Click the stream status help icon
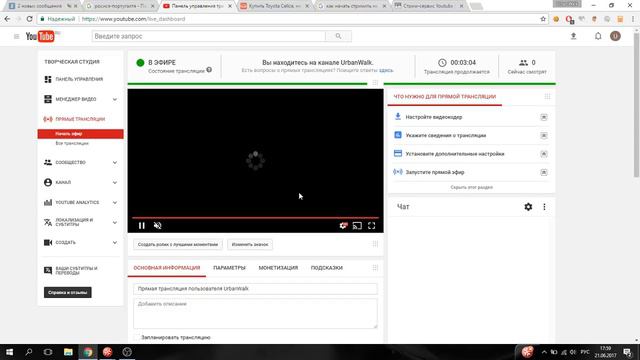 (209, 70)
